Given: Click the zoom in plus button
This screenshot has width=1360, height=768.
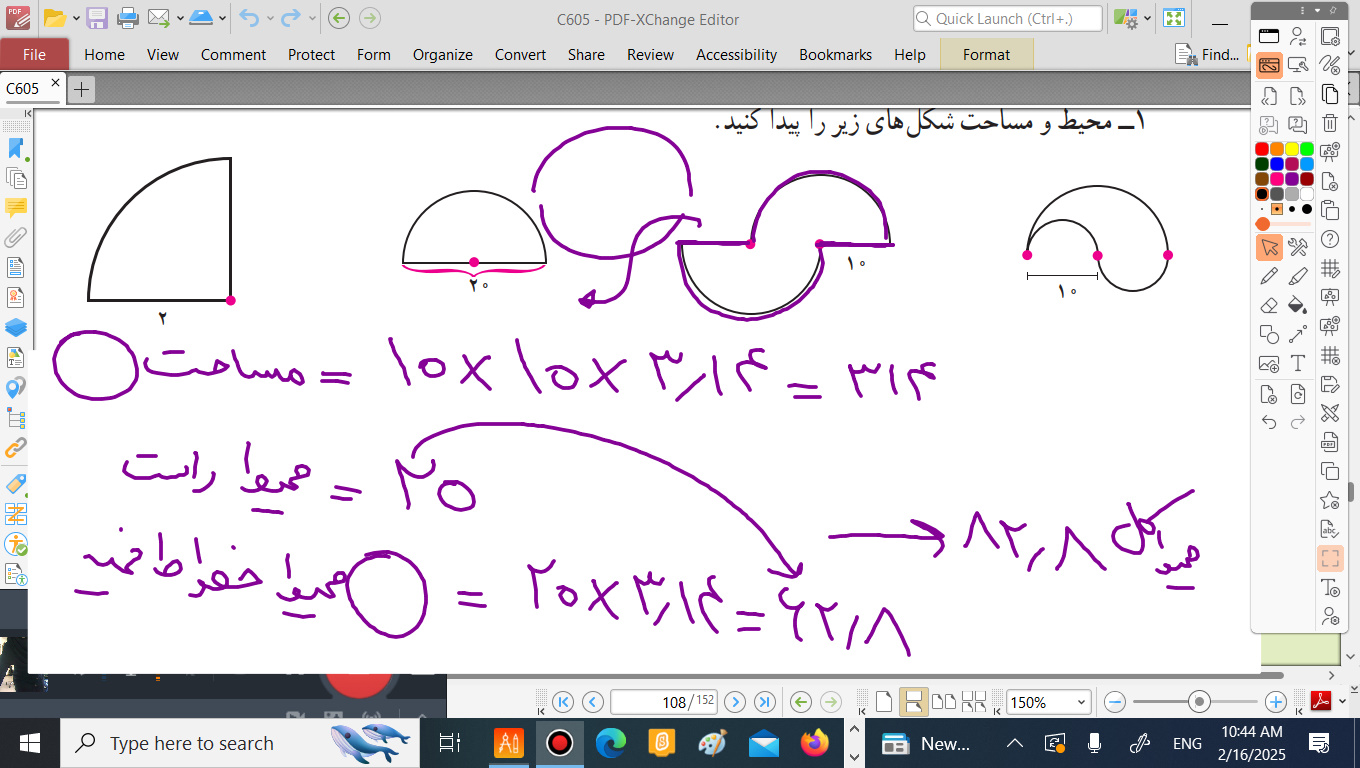Looking at the screenshot, I should coord(1275,702).
